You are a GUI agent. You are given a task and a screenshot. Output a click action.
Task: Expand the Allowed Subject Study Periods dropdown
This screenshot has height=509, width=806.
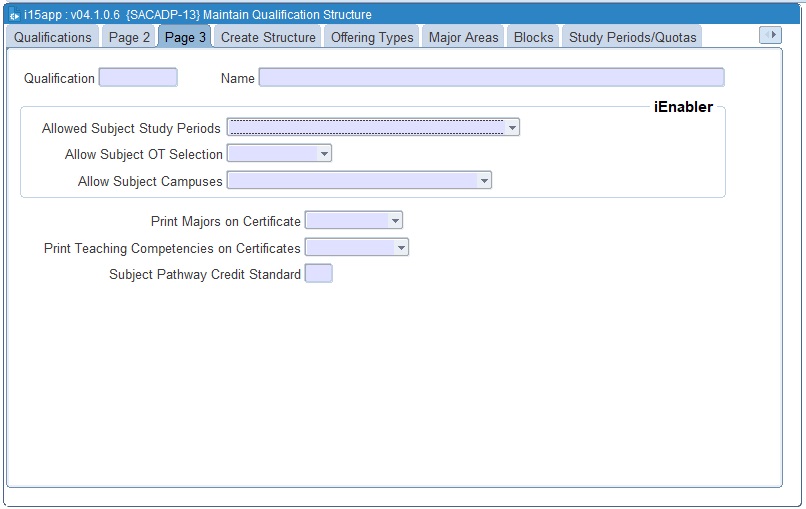click(x=512, y=128)
